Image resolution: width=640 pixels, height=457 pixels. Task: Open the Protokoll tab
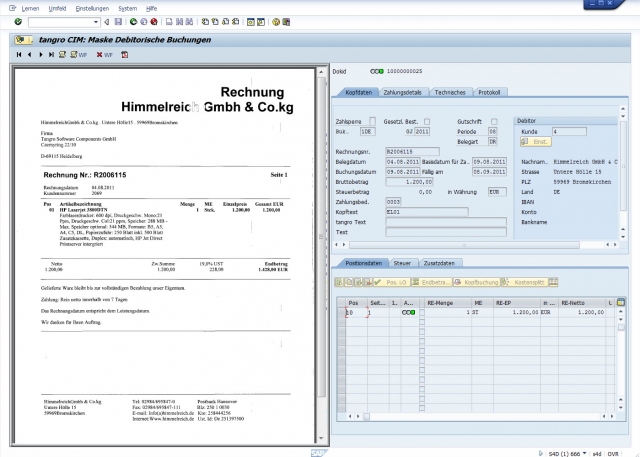[x=489, y=92]
